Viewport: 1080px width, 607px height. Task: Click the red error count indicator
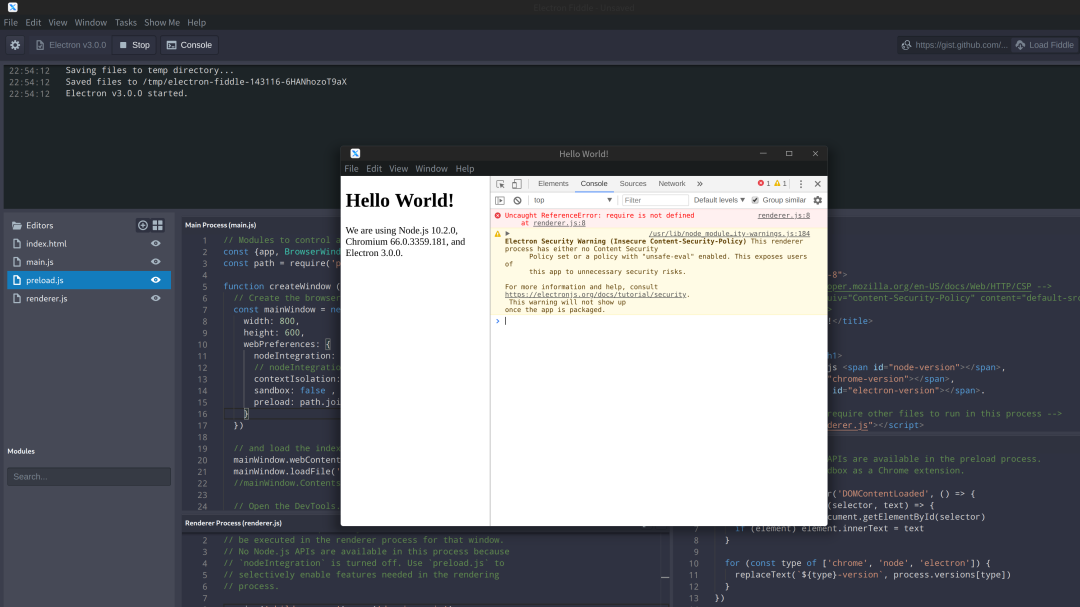764,183
